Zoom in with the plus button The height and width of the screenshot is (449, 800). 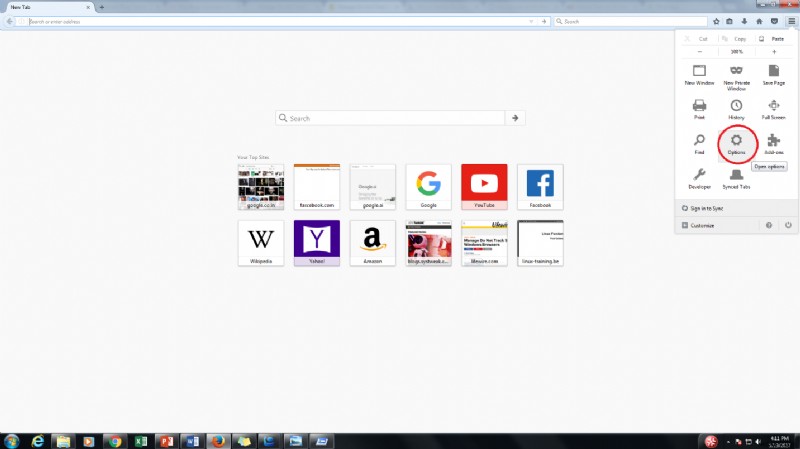click(774, 52)
